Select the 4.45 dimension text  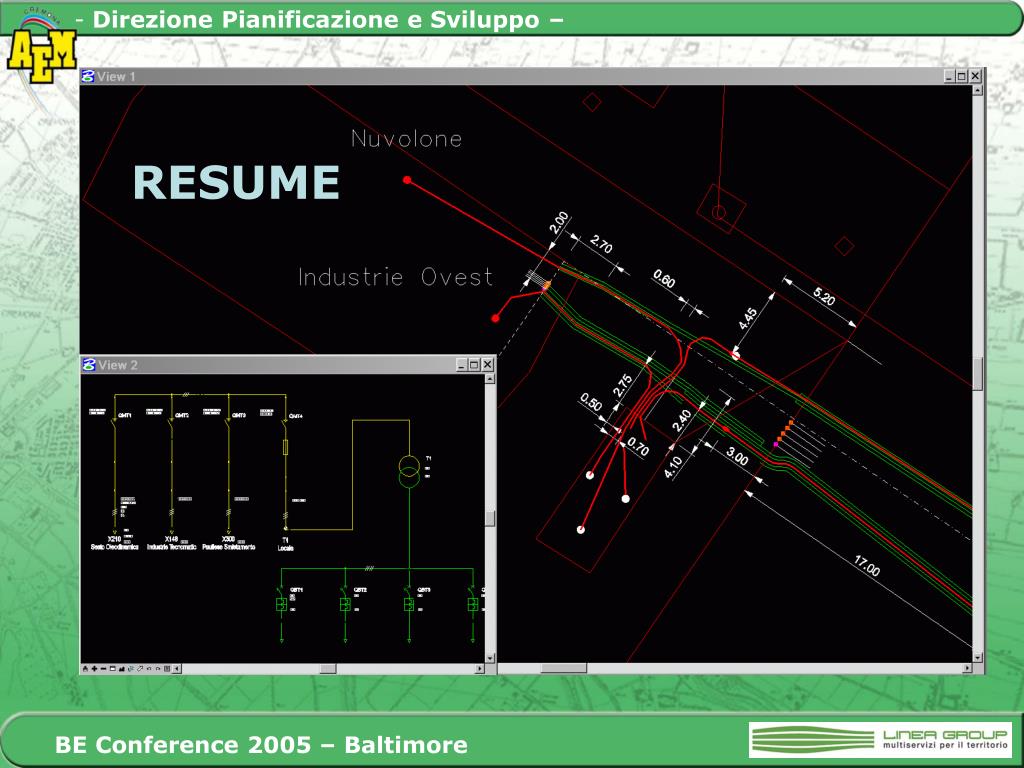pyautogui.click(x=748, y=319)
